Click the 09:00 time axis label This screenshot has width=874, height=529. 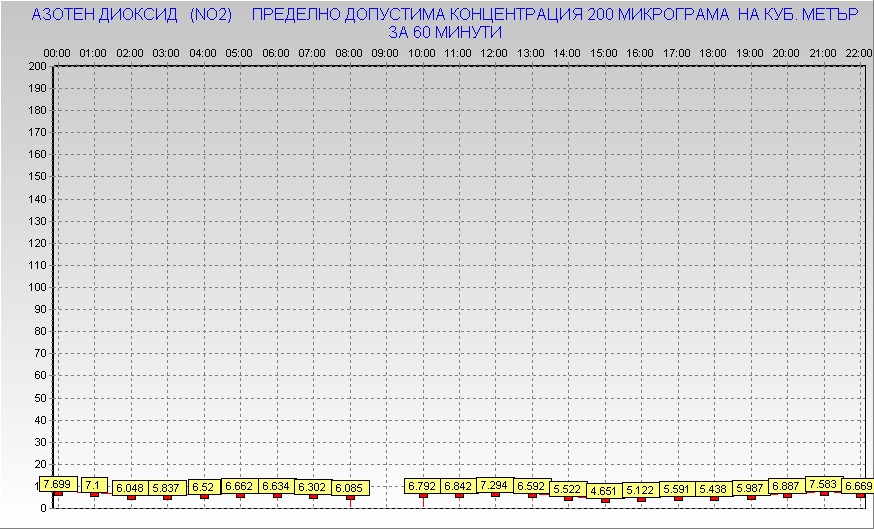[x=385, y=52]
